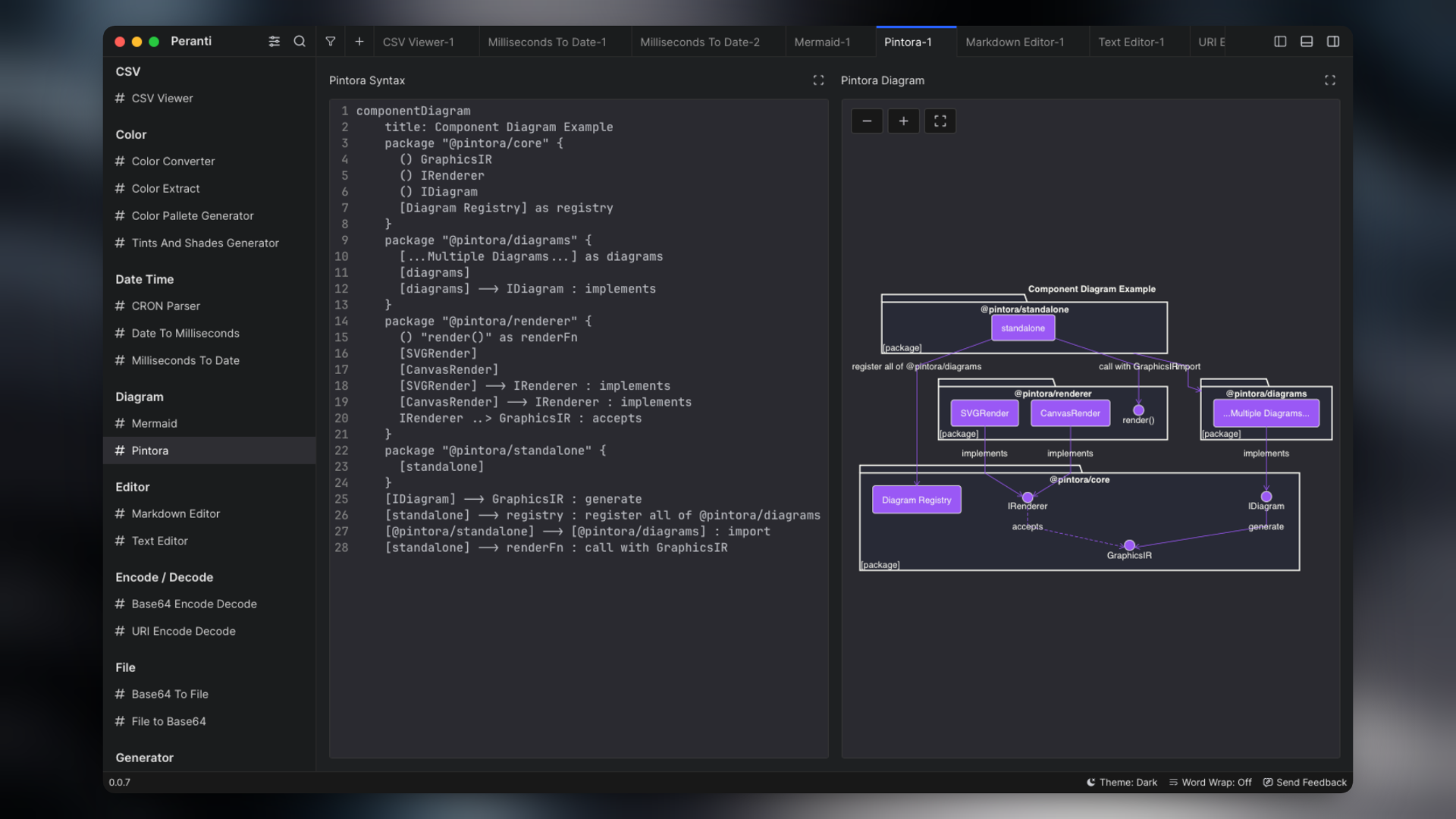Image resolution: width=1456 pixels, height=819 pixels.
Task: Click line 1 componentDiagram in editor
Action: [413, 111]
